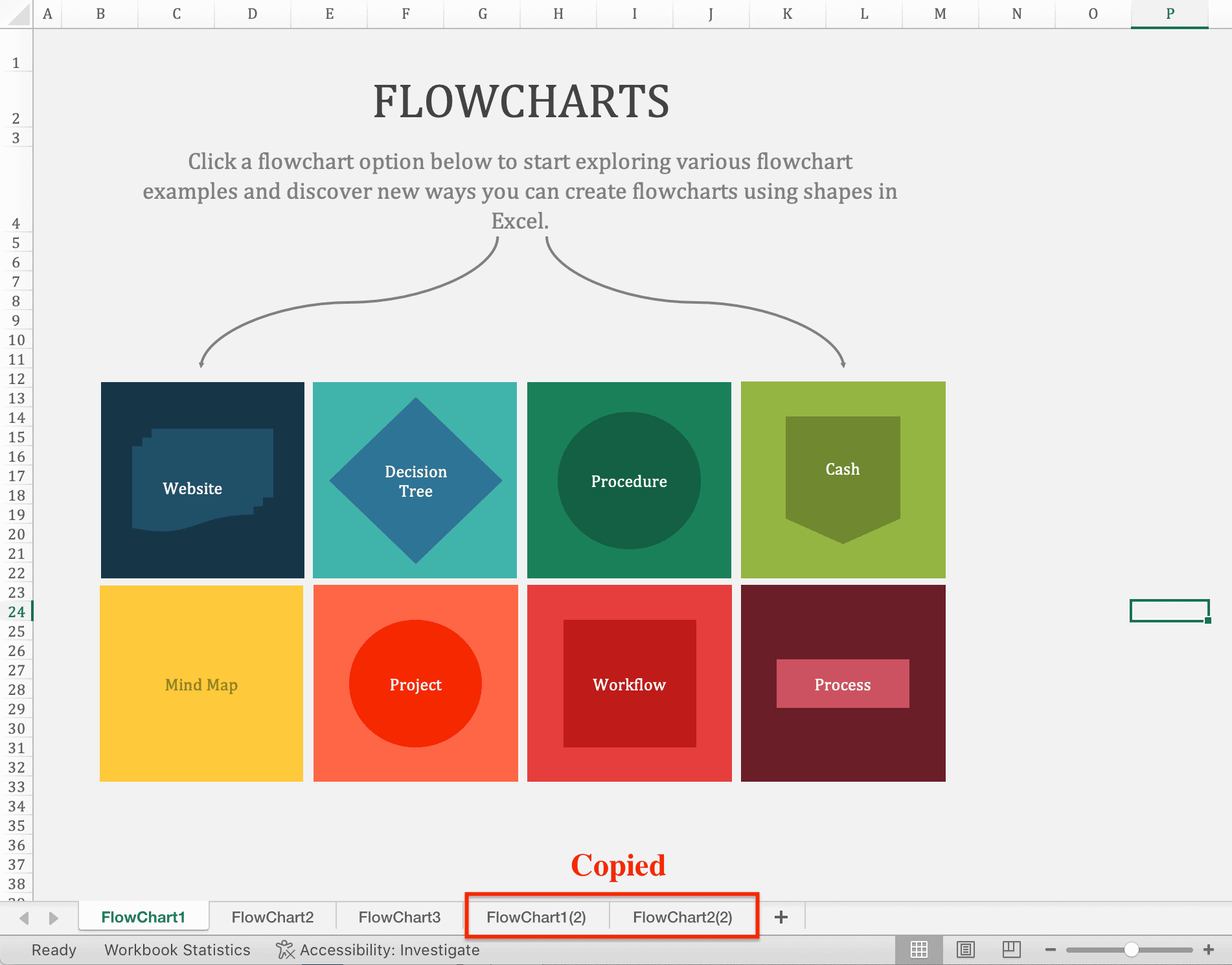Click Accessibility: Investigate status text
Viewport: 1232px width, 965px height.
(x=389, y=949)
